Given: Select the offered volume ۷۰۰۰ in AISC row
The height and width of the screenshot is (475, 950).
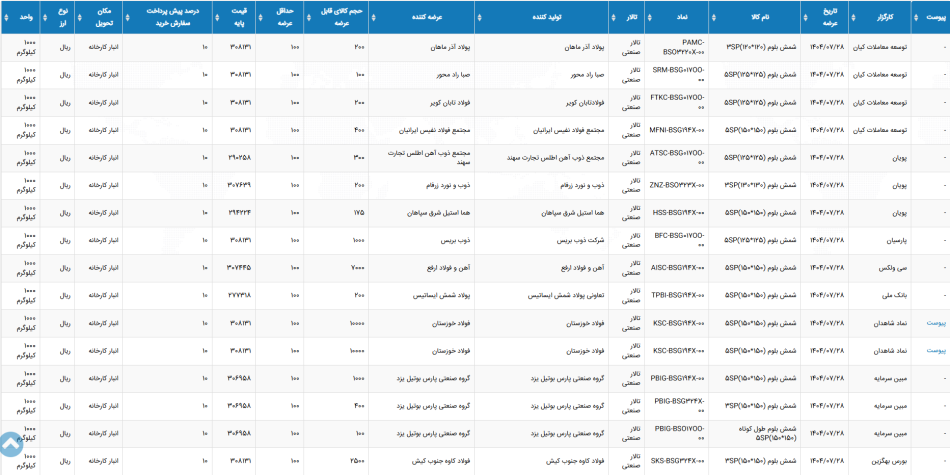Looking at the screenshot, I should click(357, 268).
